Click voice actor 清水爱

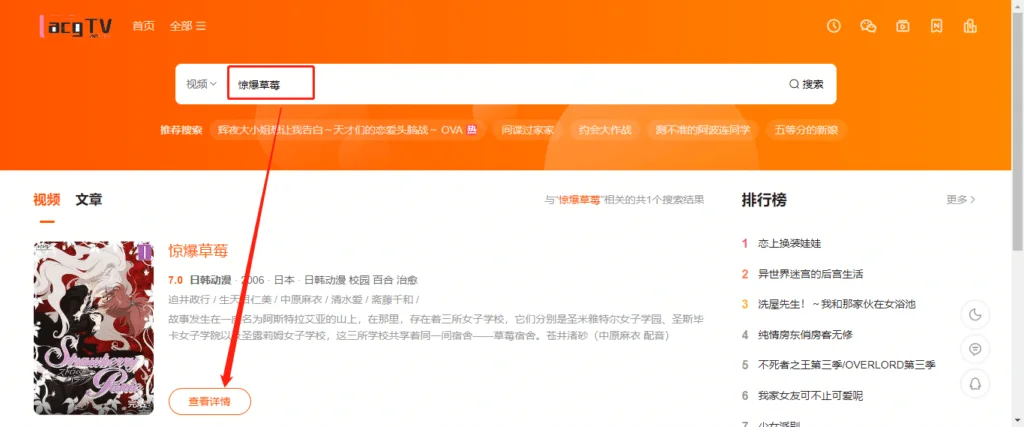346,299
